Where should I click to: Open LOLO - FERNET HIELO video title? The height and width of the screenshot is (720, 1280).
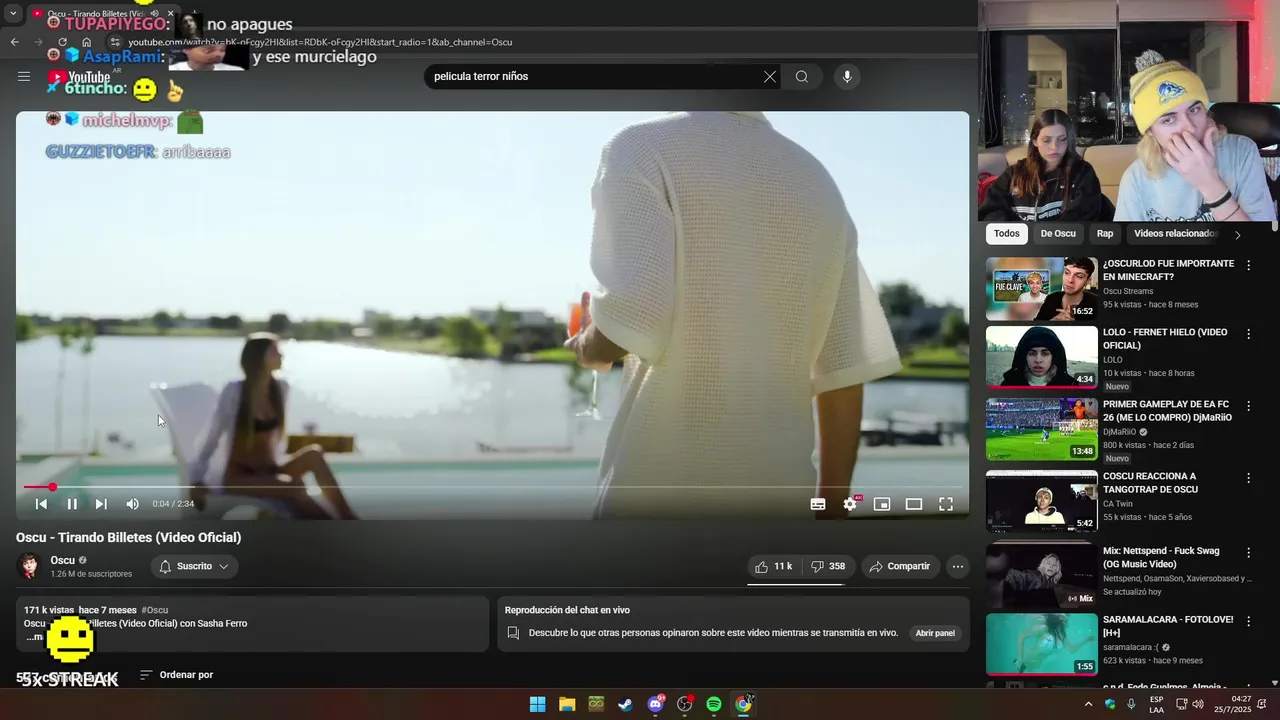[x=1165, y=339]
